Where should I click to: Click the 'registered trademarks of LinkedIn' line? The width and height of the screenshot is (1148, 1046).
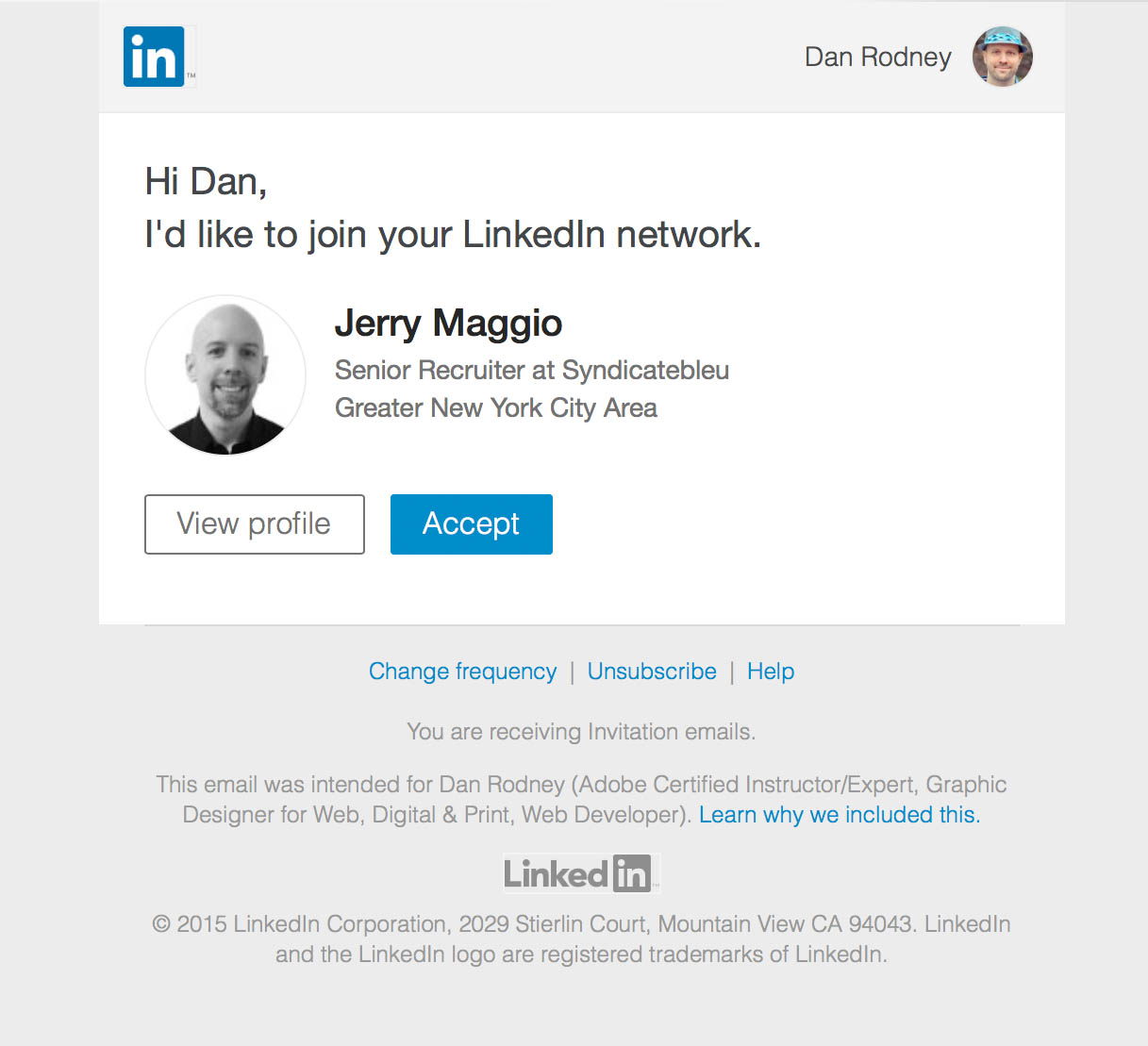tap(581, 955)
